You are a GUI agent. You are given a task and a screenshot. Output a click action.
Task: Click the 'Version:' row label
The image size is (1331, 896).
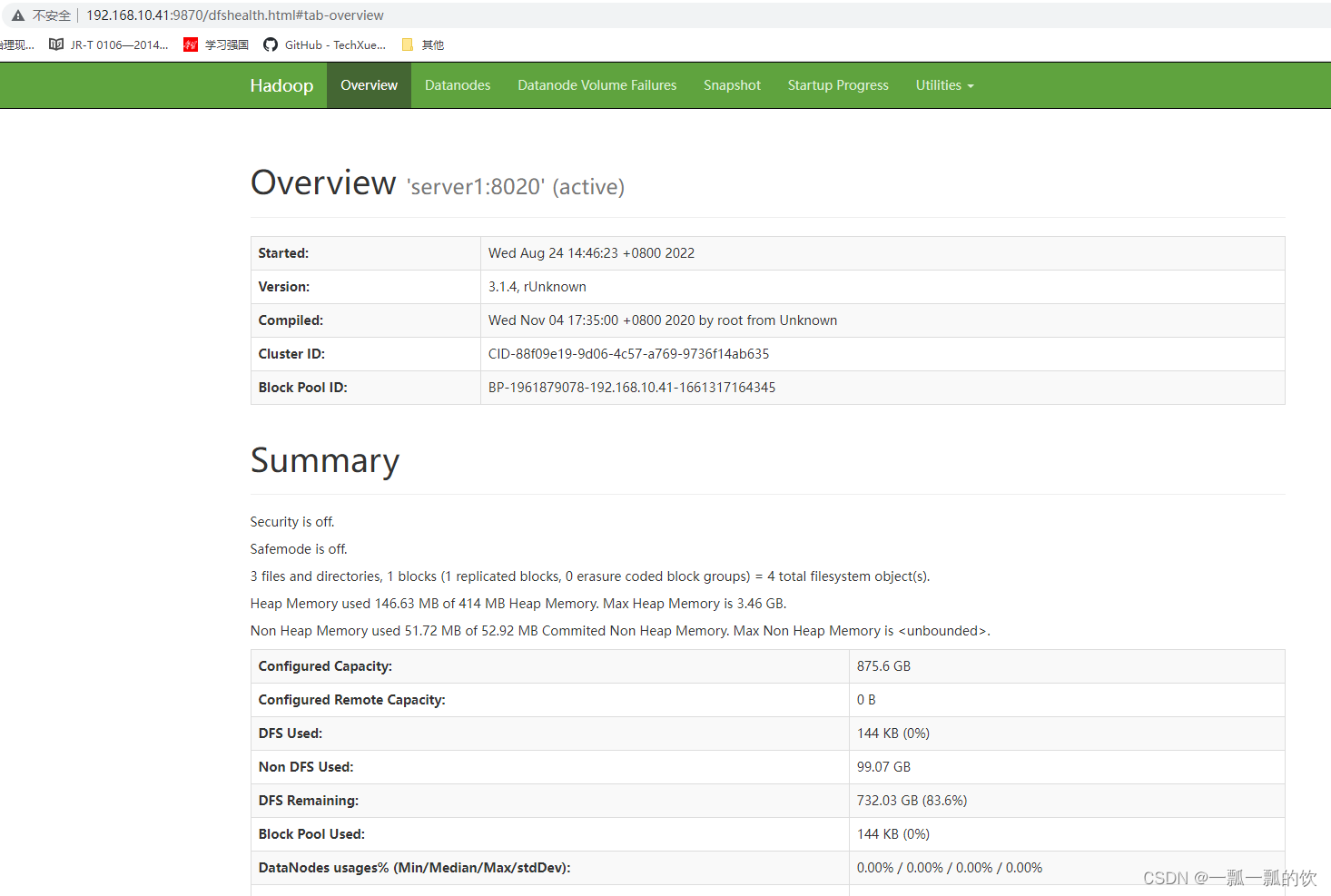tap(284, 287)
